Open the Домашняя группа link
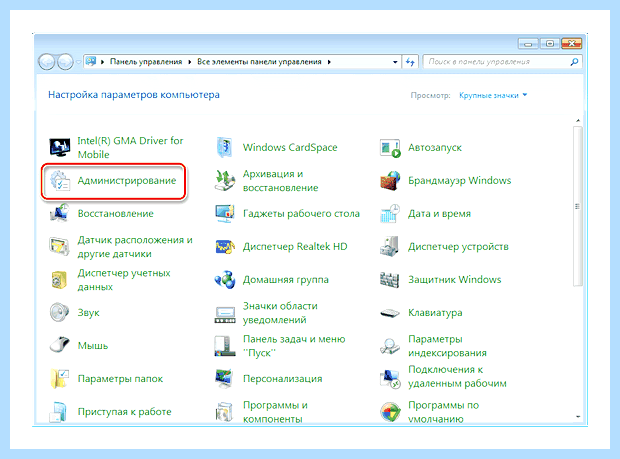The height and width of the screenshot is (459, 620). (x=285, y=280)
